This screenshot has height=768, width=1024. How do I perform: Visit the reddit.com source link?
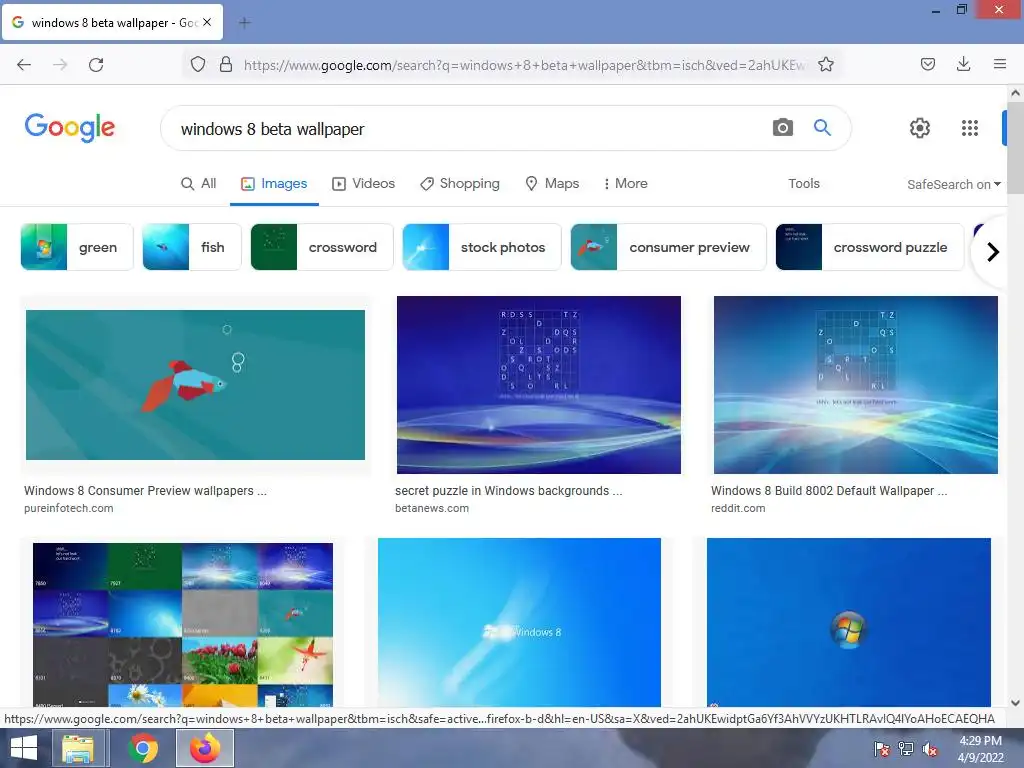click(738, 508)
